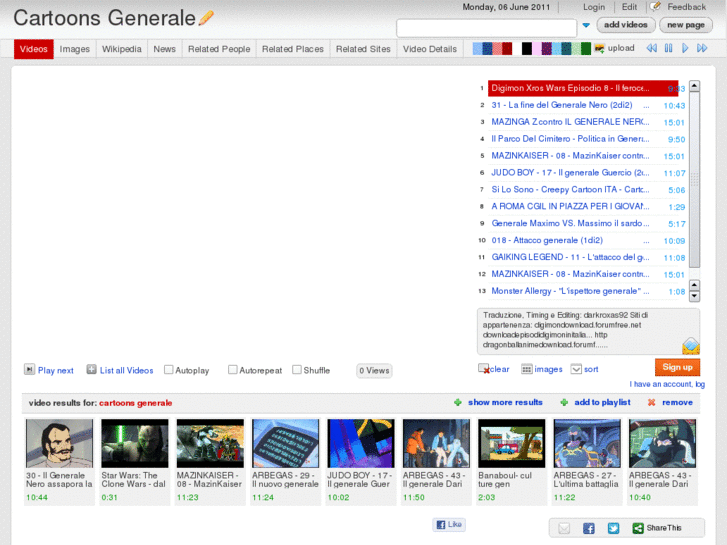727x545 pixels.
Task: Click the new page button
Action: click(686, 25)
